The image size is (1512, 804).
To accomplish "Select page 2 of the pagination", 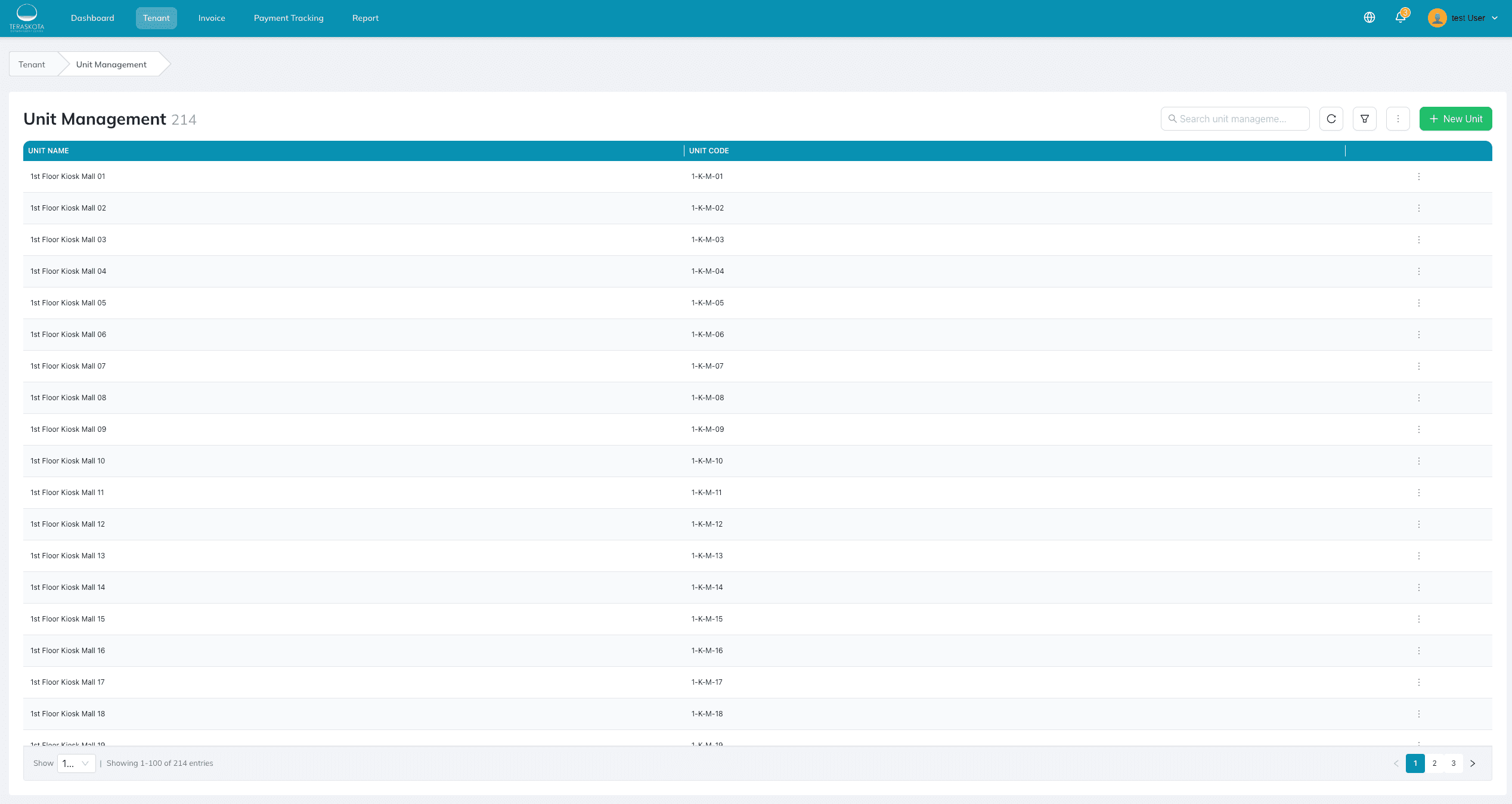I will tap(1434, 763).
